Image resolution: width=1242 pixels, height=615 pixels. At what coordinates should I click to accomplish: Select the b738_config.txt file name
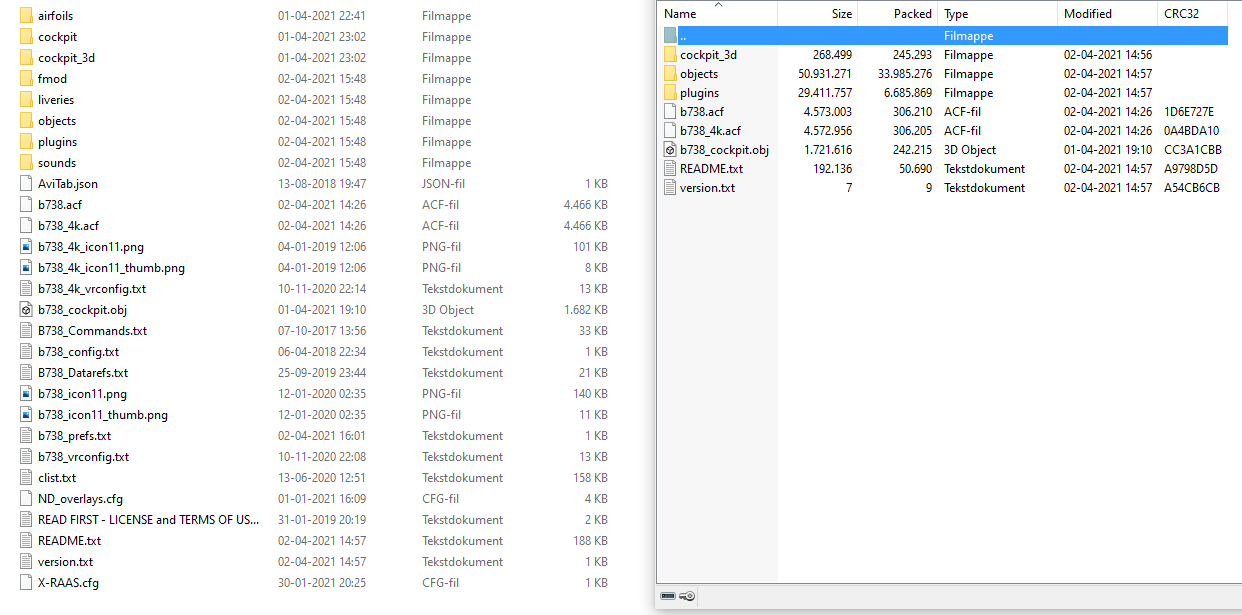click(78, 352)
